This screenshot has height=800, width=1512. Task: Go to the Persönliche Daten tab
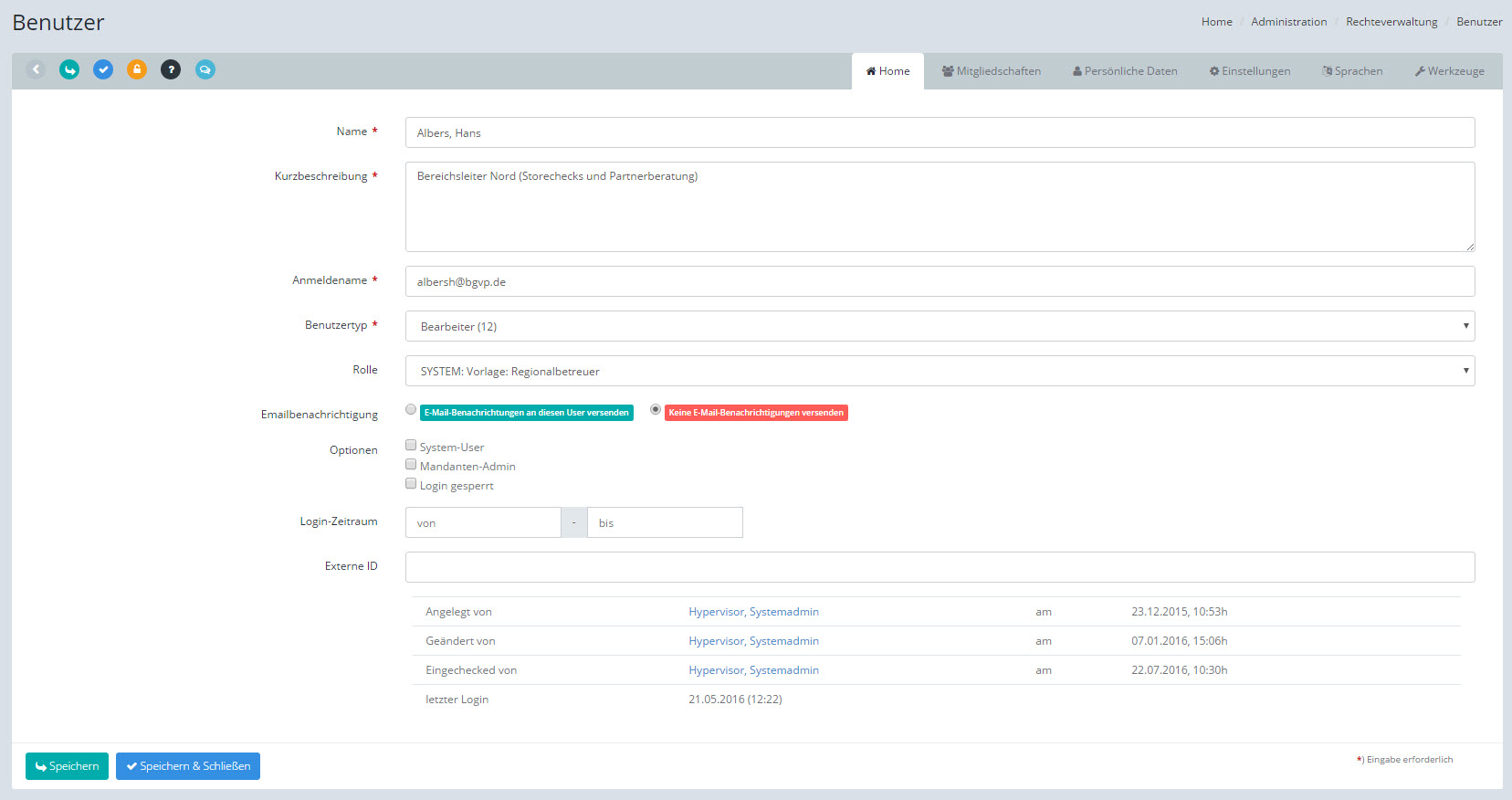[x=1124, y=71]
